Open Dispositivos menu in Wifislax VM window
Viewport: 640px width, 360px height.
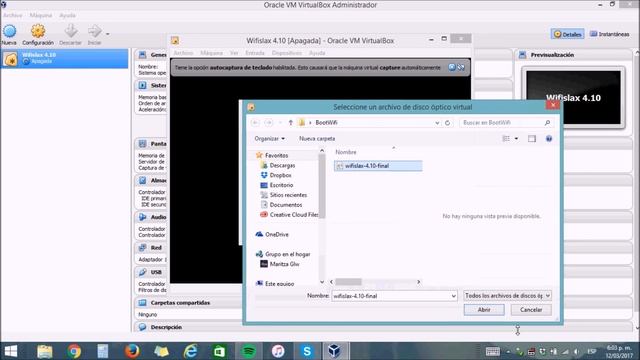point(287,53)
